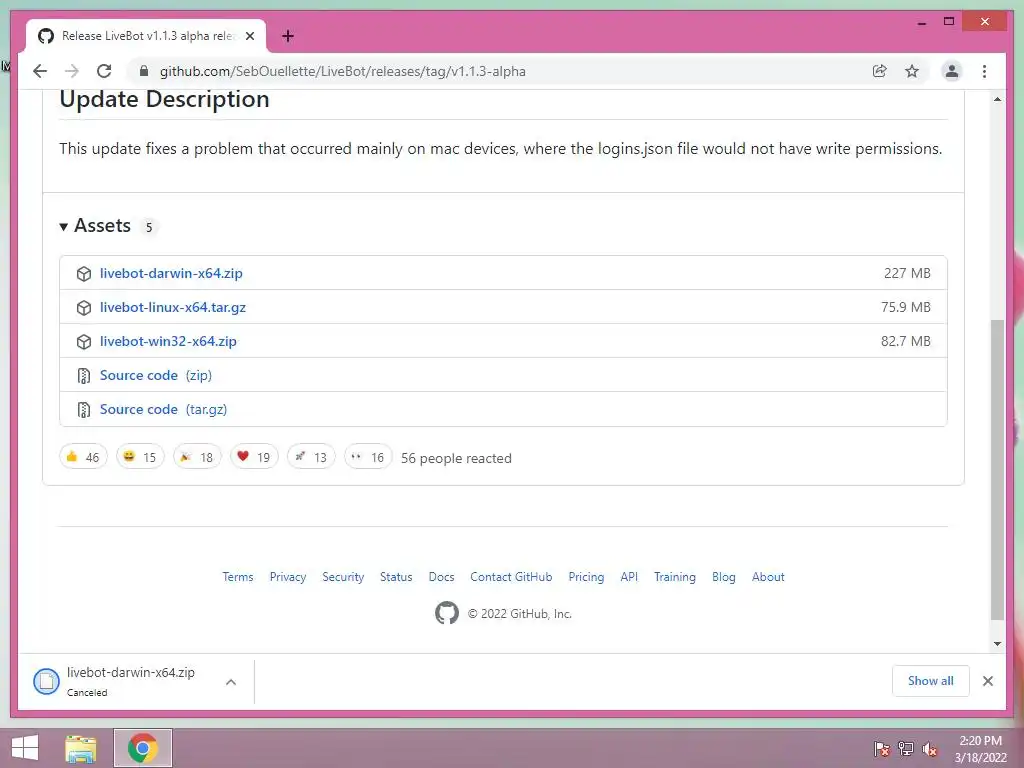The height and width of the screenshot is (768, 1024).
Task: Click the Update Description heading
Action: [164, 99]
